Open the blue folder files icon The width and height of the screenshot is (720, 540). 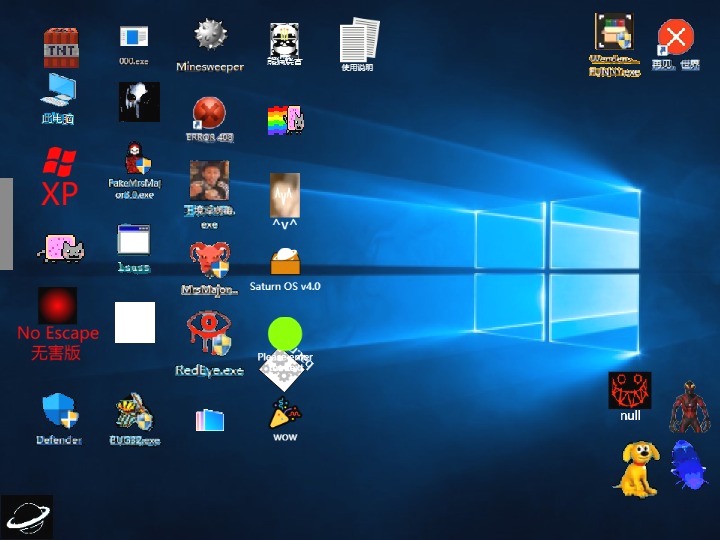tap(210, 420)
